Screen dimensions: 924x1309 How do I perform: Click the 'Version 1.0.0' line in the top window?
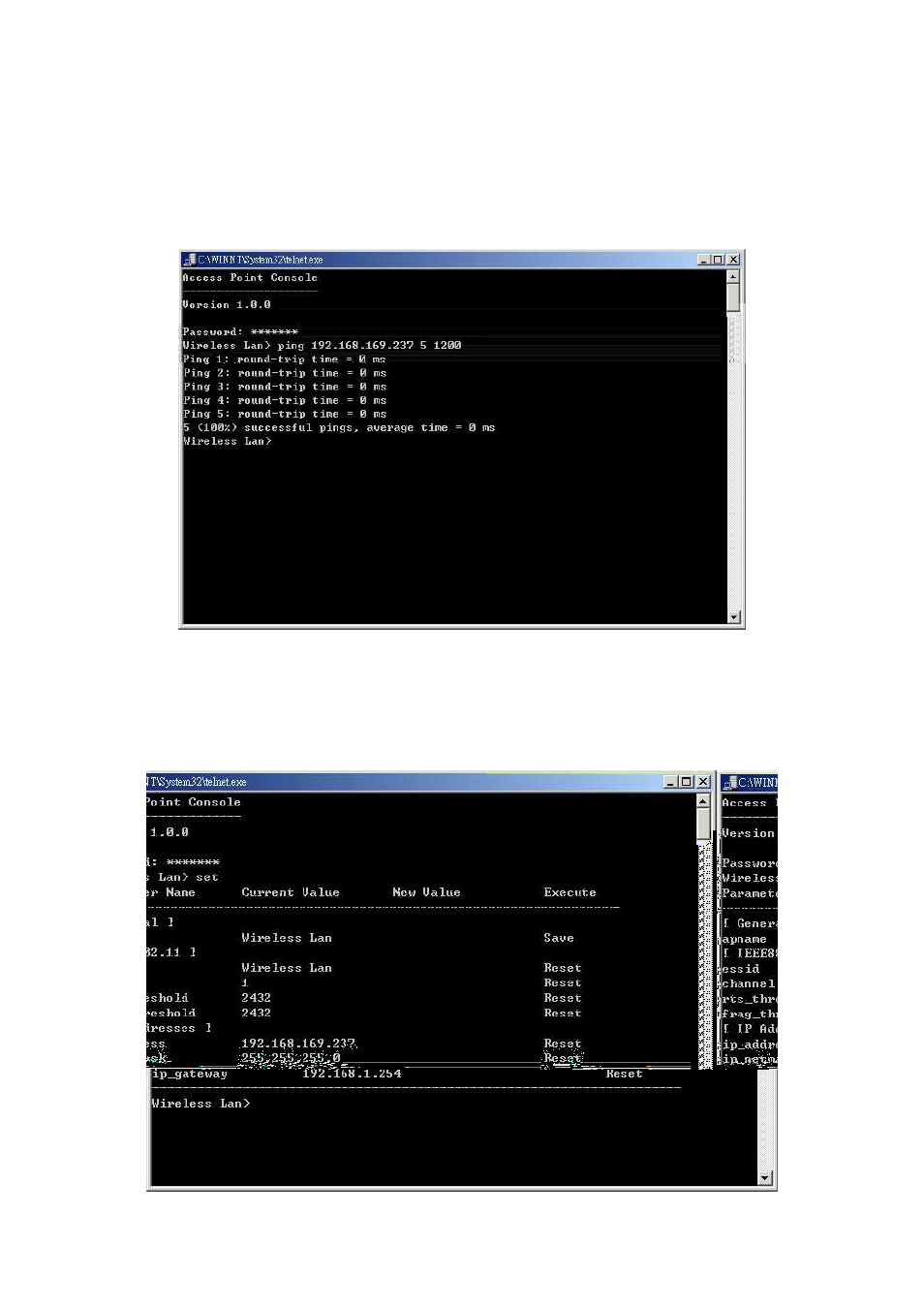227,304
